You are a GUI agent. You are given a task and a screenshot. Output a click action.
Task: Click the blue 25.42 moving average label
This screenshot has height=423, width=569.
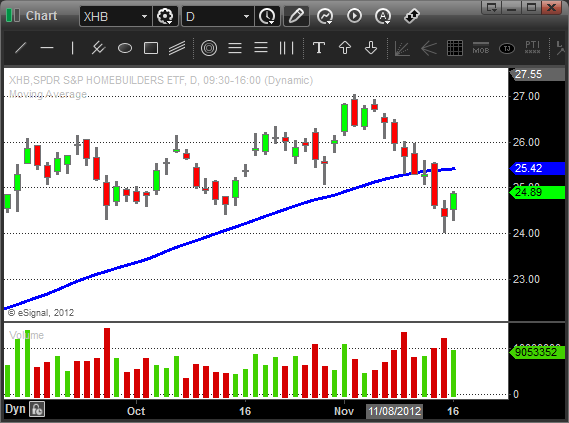pyautogui.click(x=537, y=168)
